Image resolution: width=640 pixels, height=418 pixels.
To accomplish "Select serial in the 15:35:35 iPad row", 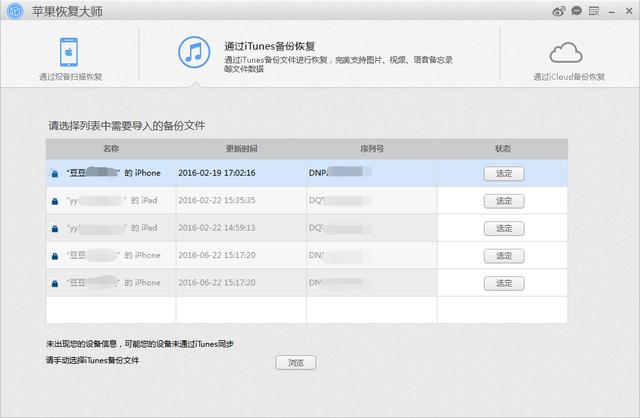I will click(x=340, y=200).
